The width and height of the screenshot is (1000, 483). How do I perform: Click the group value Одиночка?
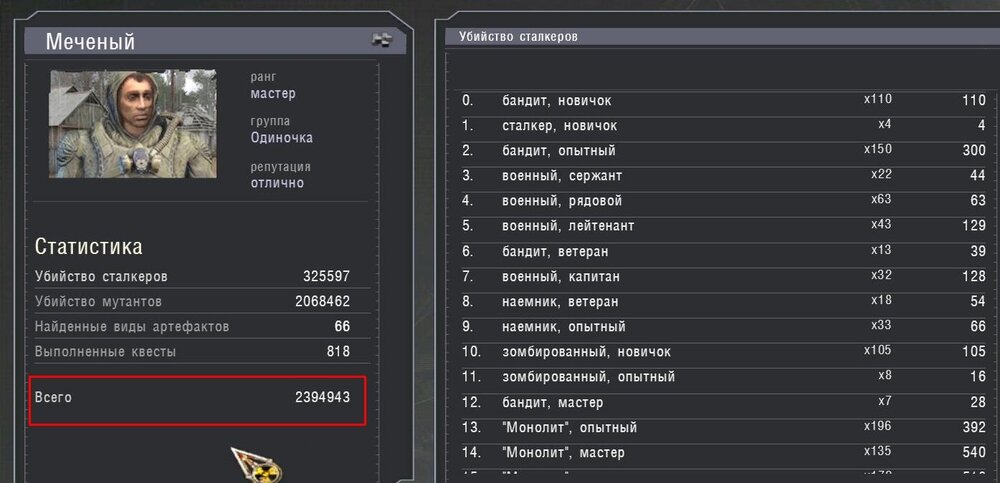point(281,138)
